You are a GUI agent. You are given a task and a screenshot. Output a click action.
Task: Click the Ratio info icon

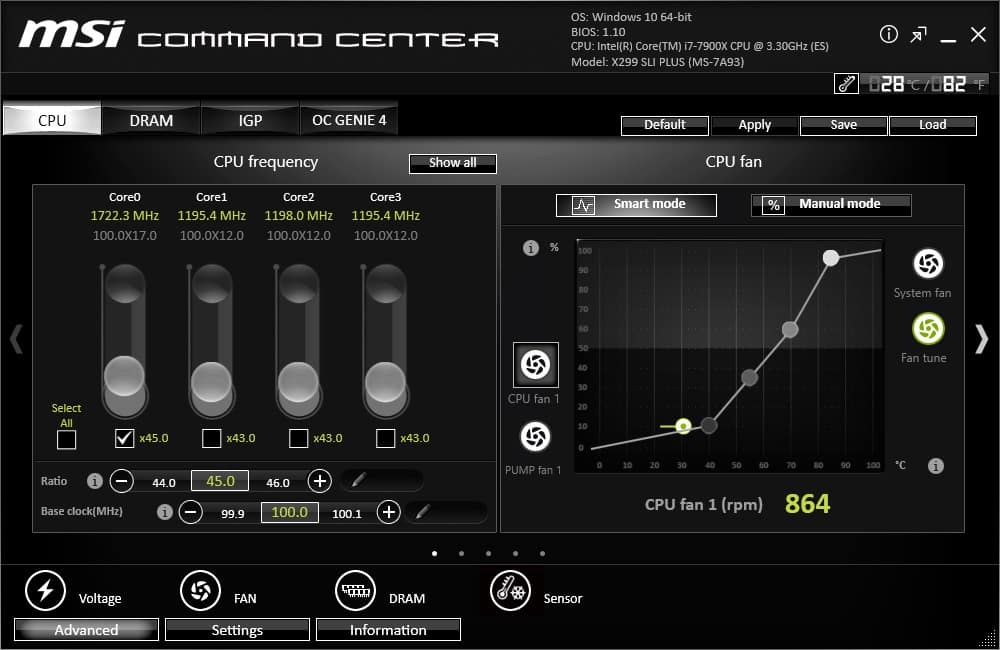(94, 481)
